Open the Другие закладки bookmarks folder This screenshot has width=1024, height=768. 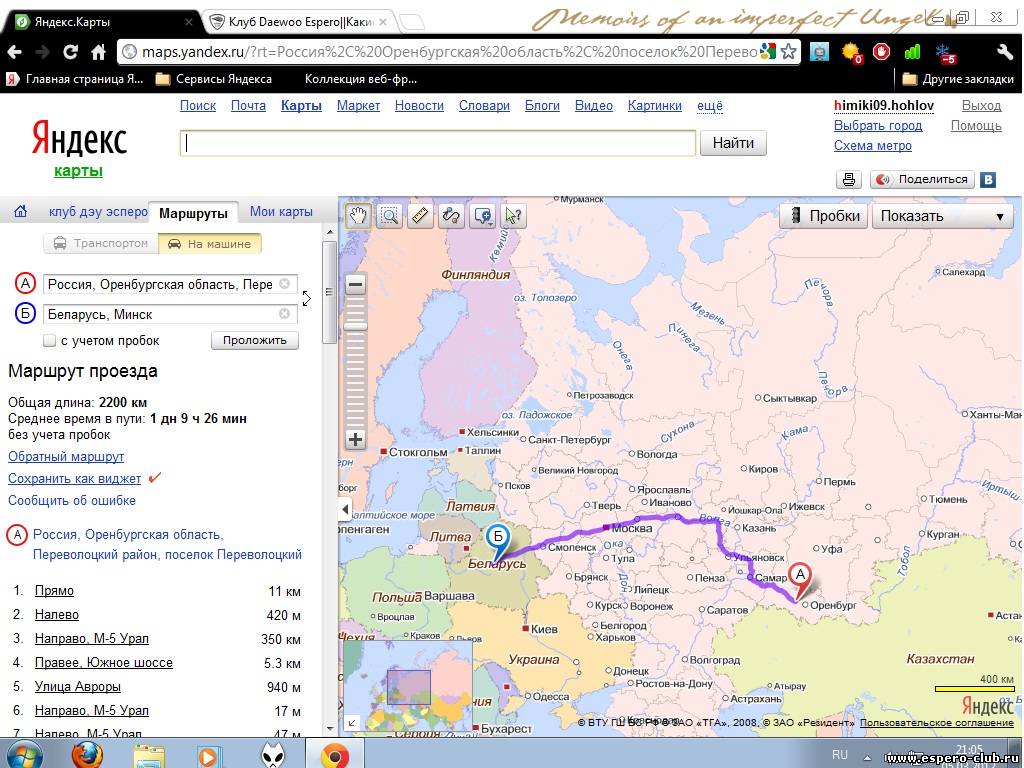coord(958,79)
